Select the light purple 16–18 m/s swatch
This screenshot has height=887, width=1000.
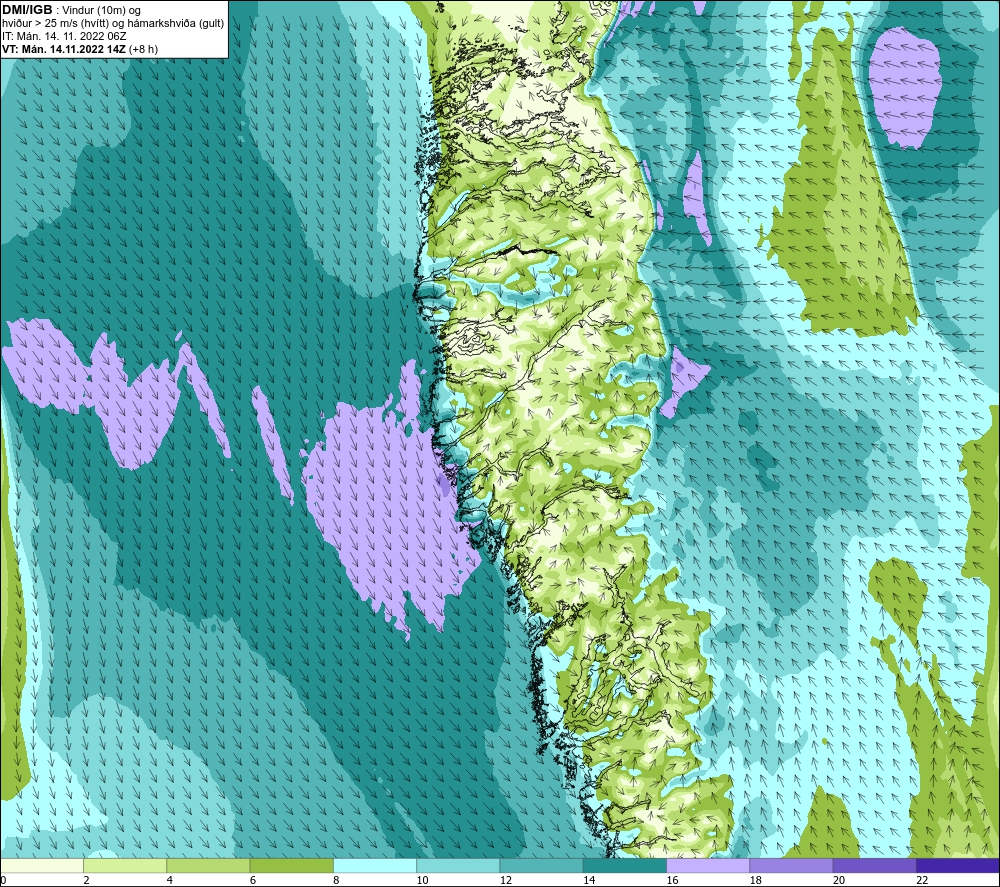click(x=708, y=865)
